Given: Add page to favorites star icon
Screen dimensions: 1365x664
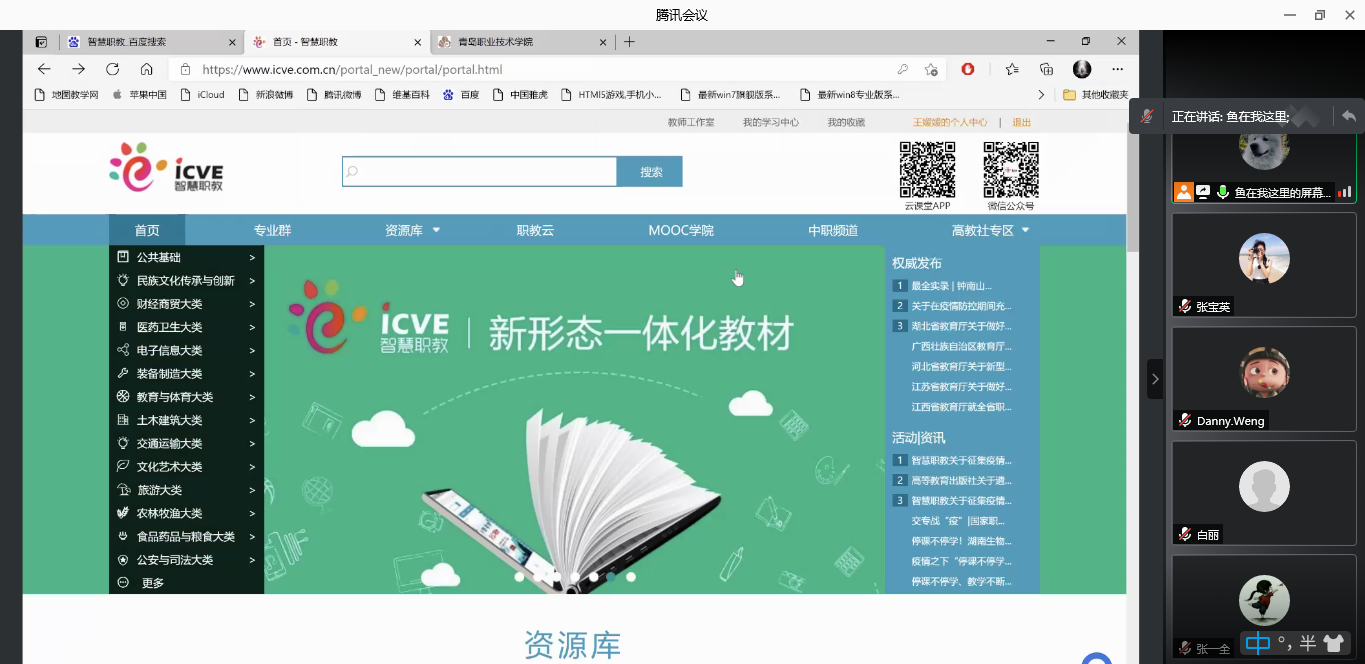Looking at the screenshot, I should pos(931,69).
